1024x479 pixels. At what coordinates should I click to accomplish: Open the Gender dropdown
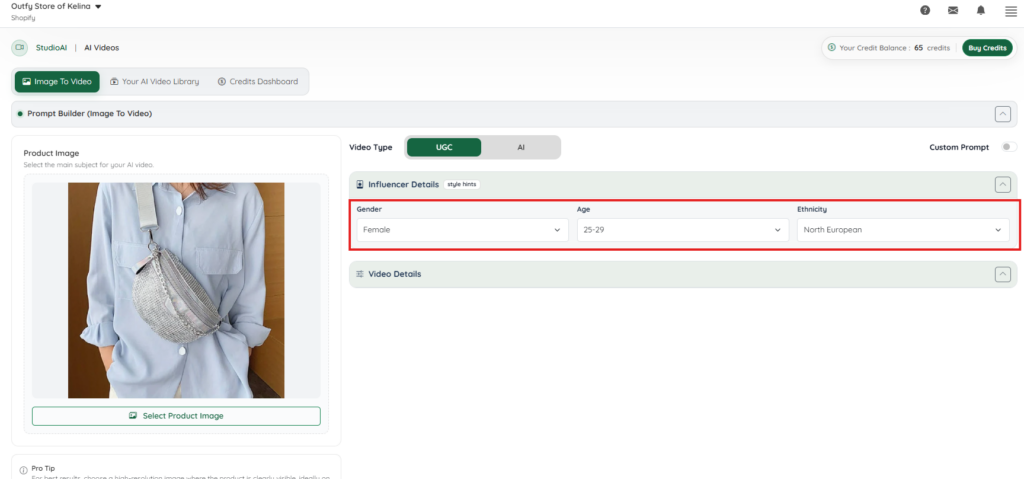click(462, 230)
